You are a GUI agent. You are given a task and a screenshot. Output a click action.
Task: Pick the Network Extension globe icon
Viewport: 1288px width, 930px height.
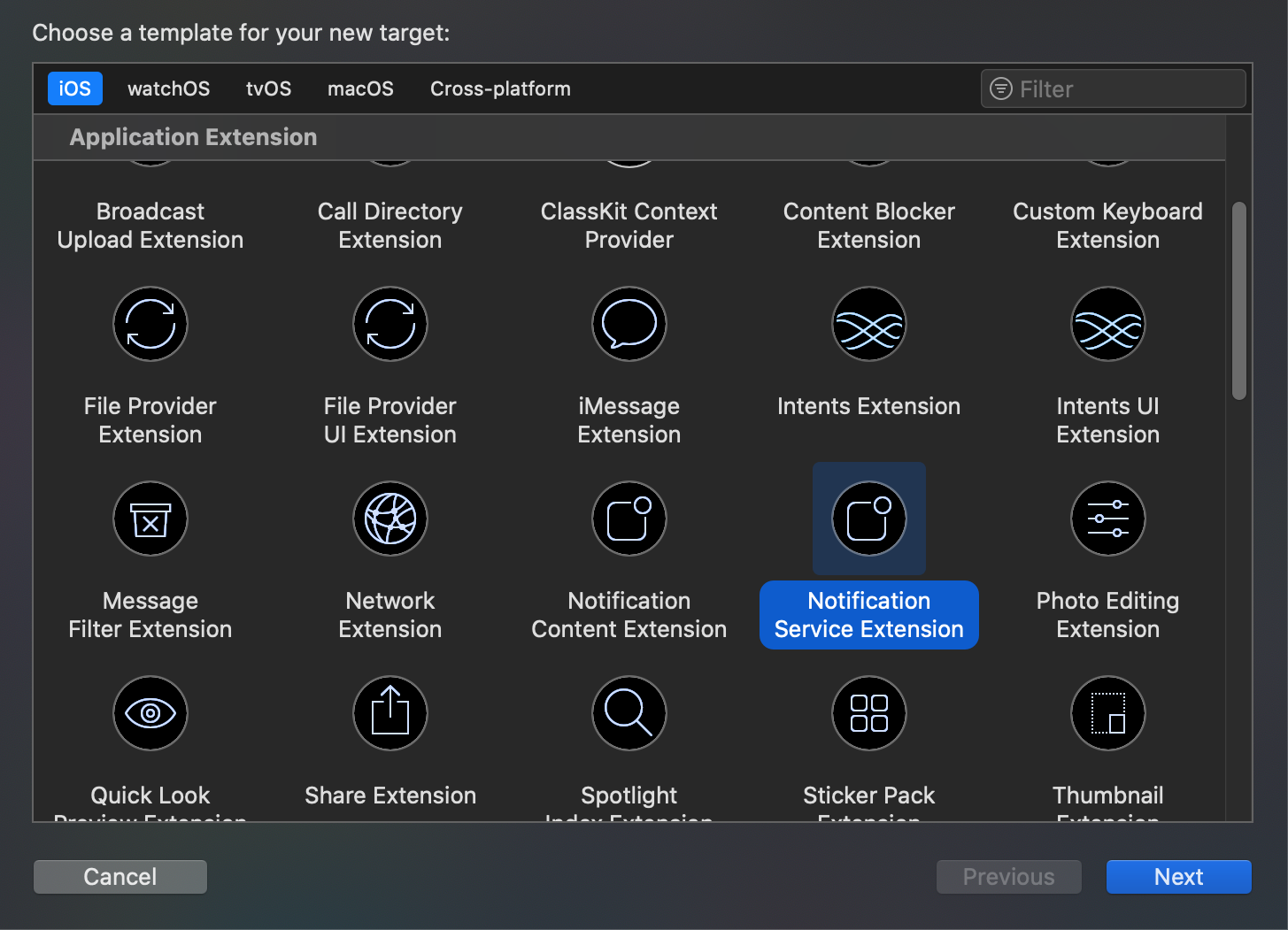390,519
